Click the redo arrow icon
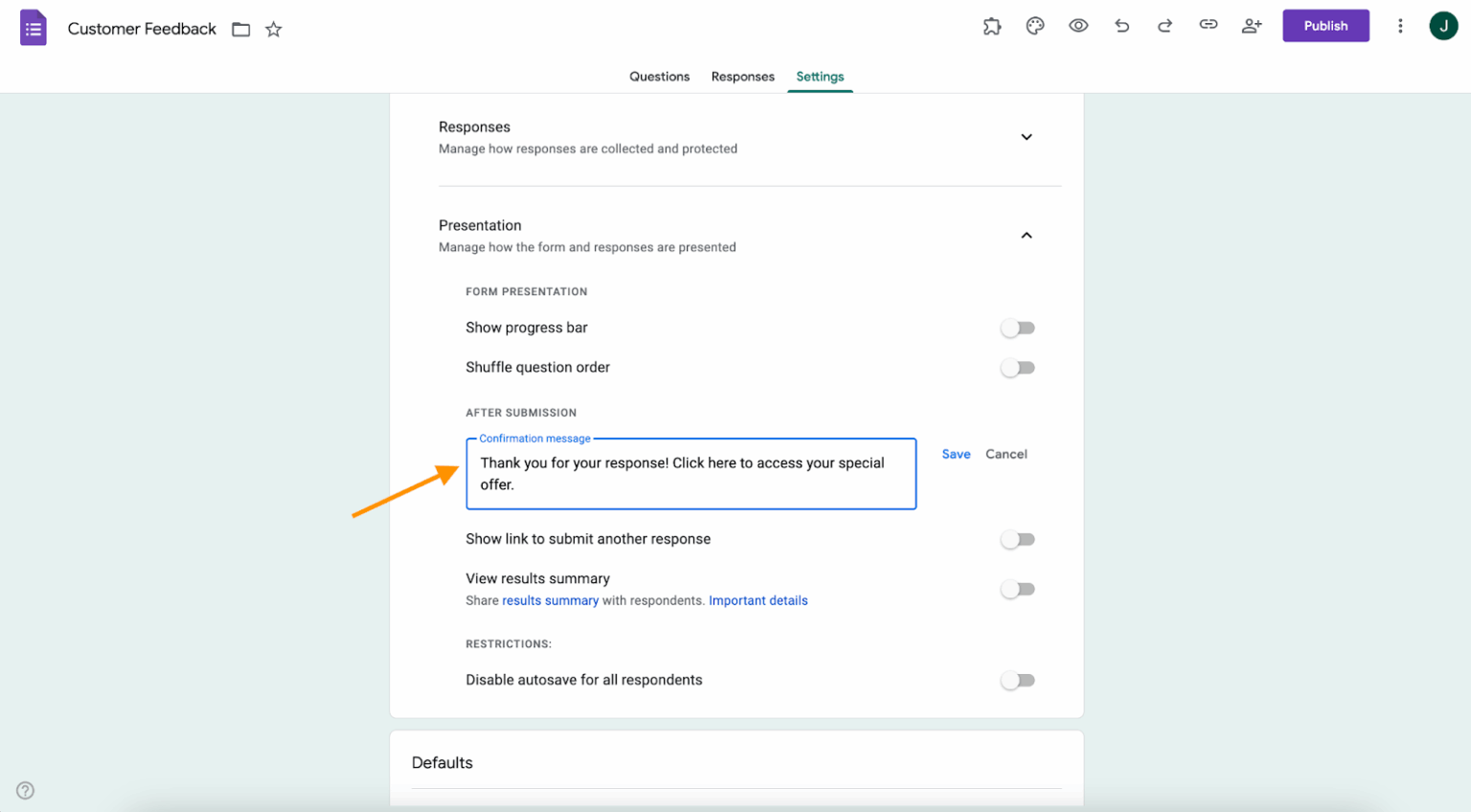This screenshot has width=1471, height=812. pos(1165,26)
